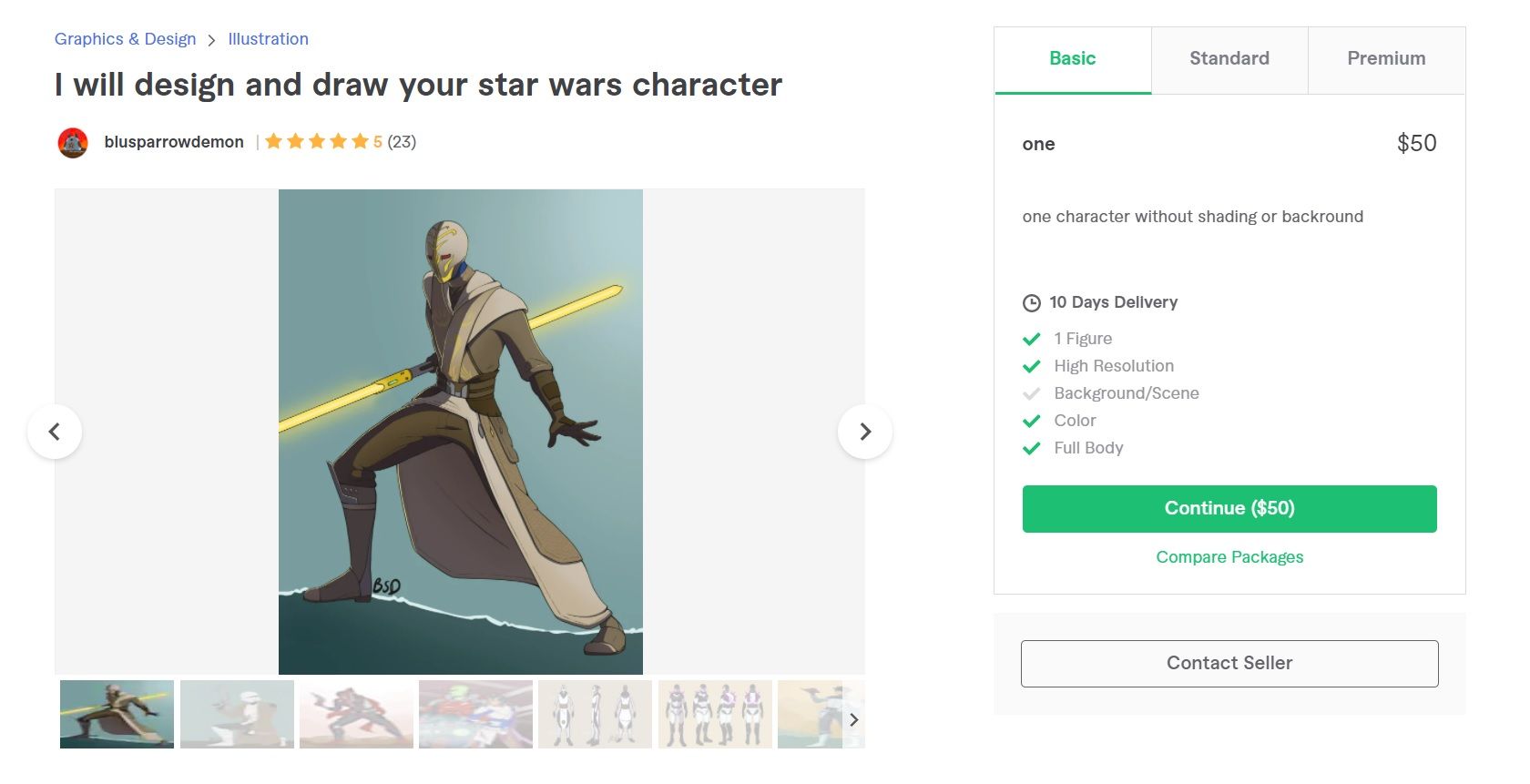The image size is (1530, 784).
Task: Show previous gallery image with left arrow
Action: [x=55, y=432]
